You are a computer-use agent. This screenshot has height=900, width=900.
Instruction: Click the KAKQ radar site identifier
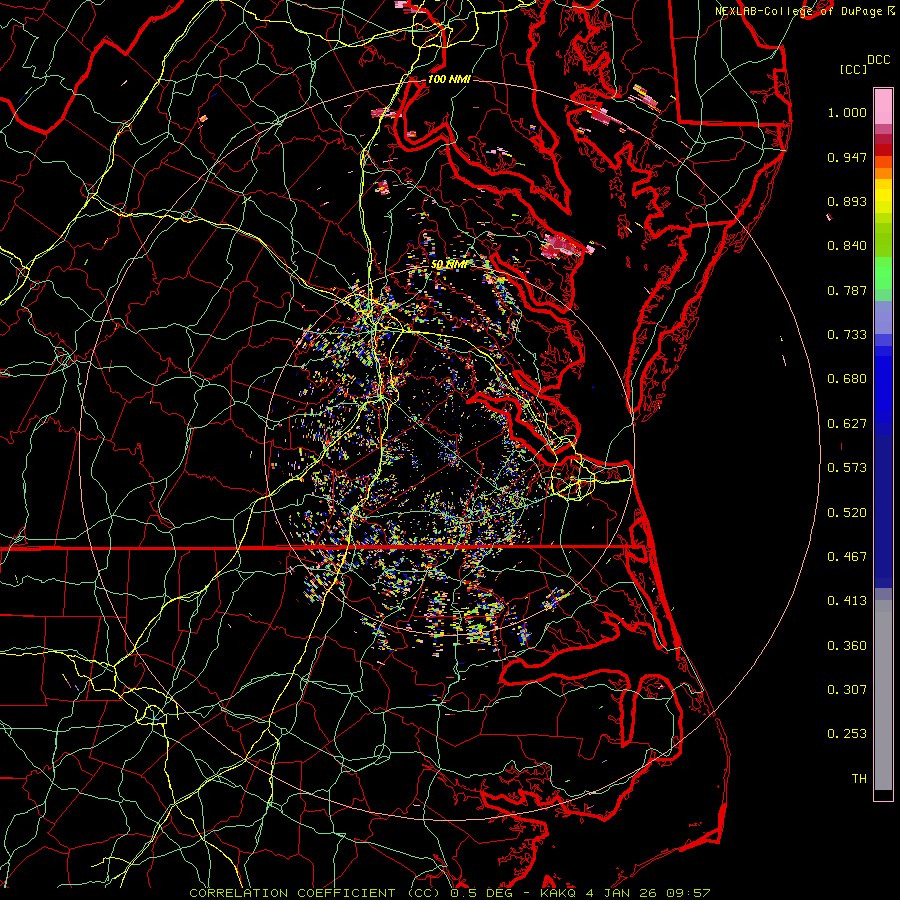tap(559, 893)
